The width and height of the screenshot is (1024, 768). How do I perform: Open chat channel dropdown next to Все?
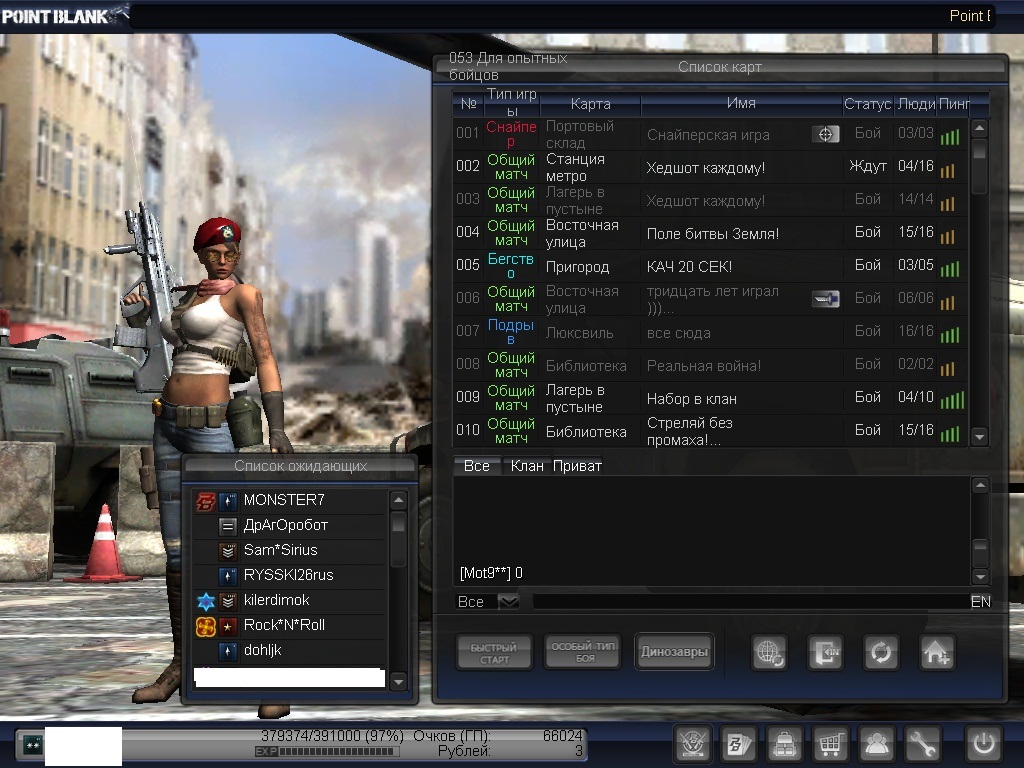(x=508, y=602)
